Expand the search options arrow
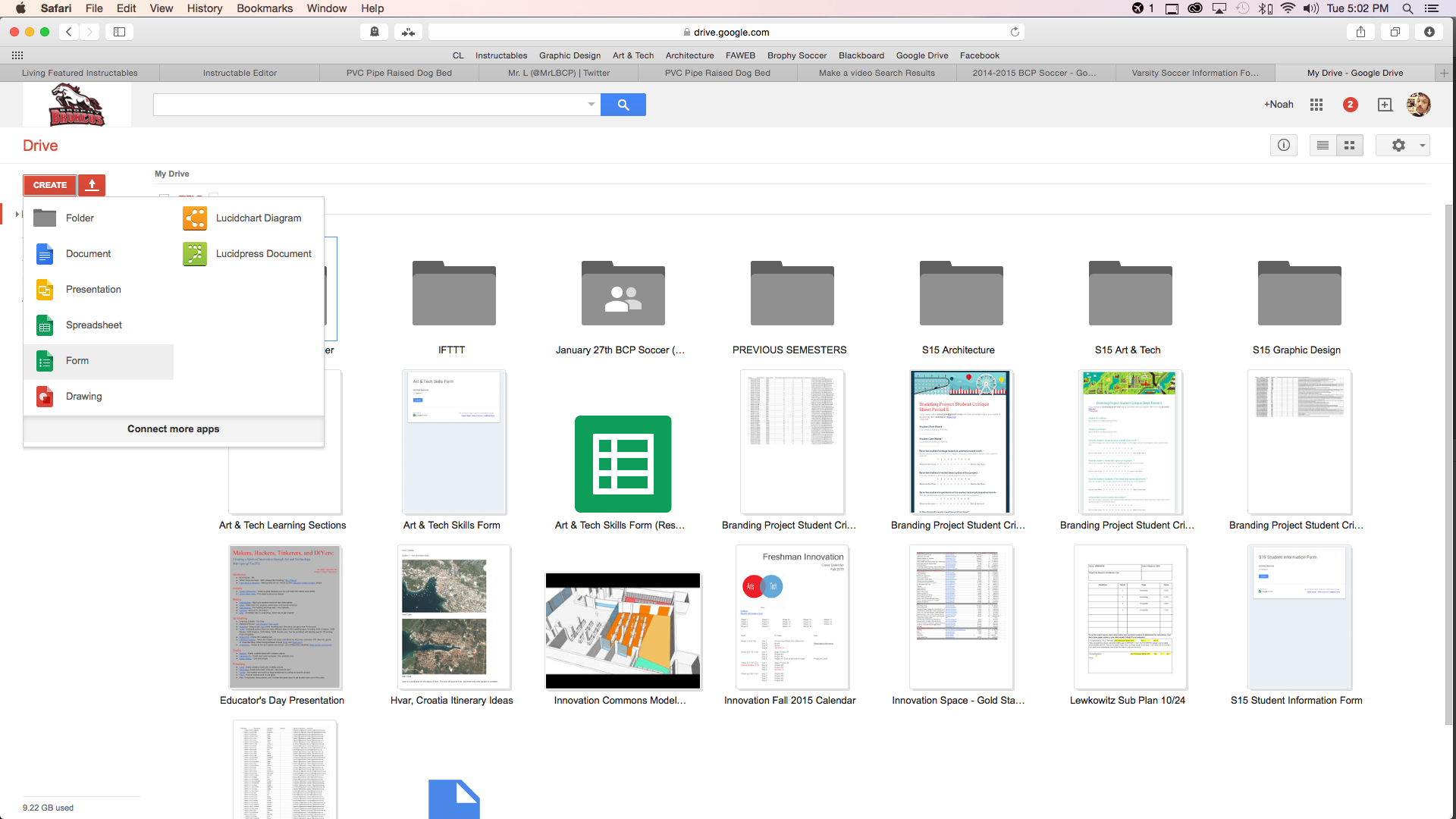Screen dimensions: 1456x819 coord(591,105)
